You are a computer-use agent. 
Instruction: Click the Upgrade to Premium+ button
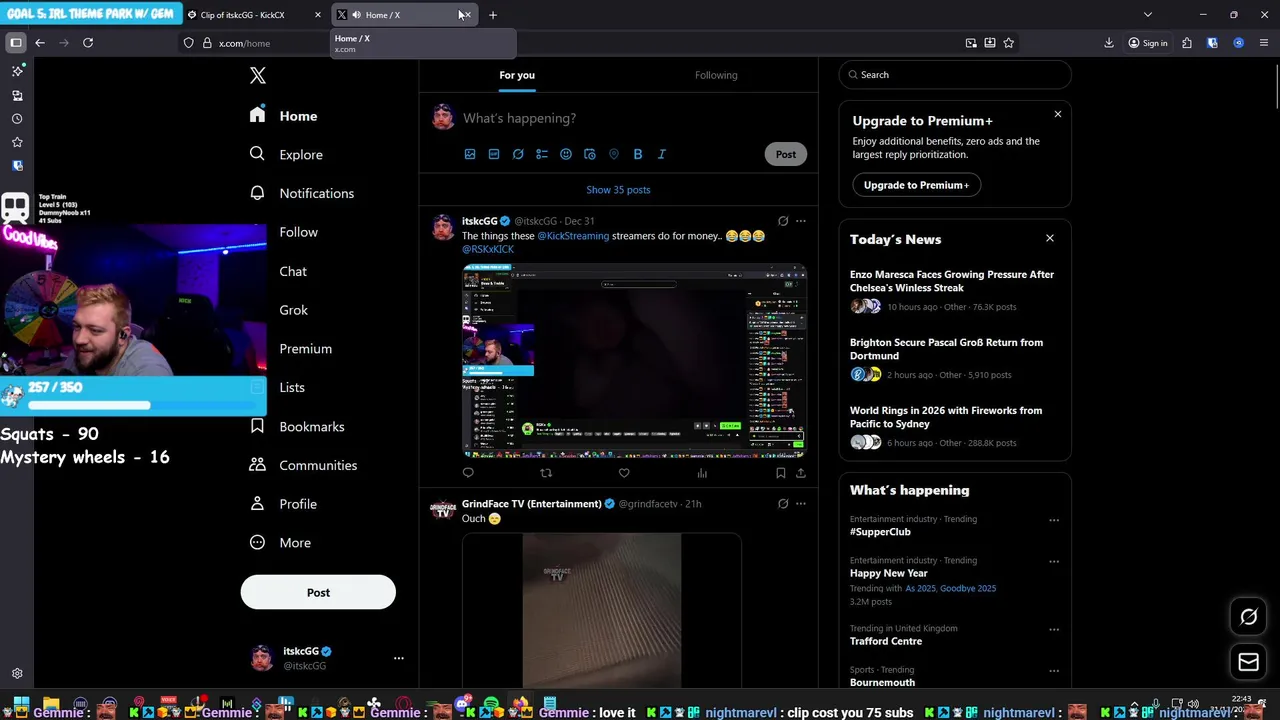tap(916, 185)
